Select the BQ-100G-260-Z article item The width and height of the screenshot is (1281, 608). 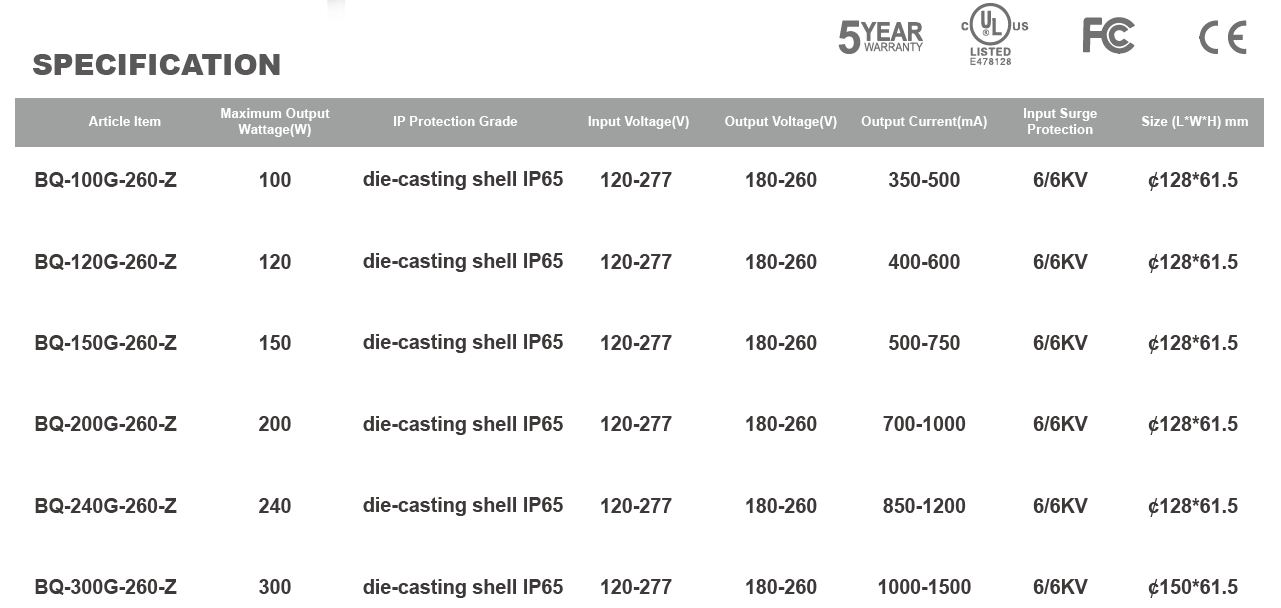pos(106,181)
